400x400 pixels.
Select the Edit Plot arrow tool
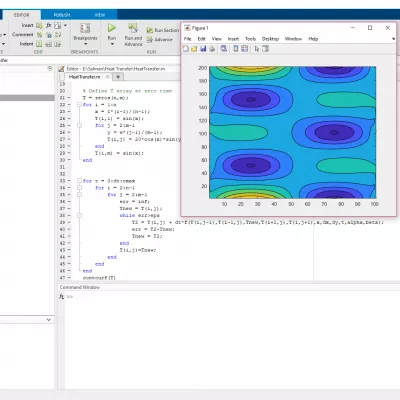coord(256,49)
